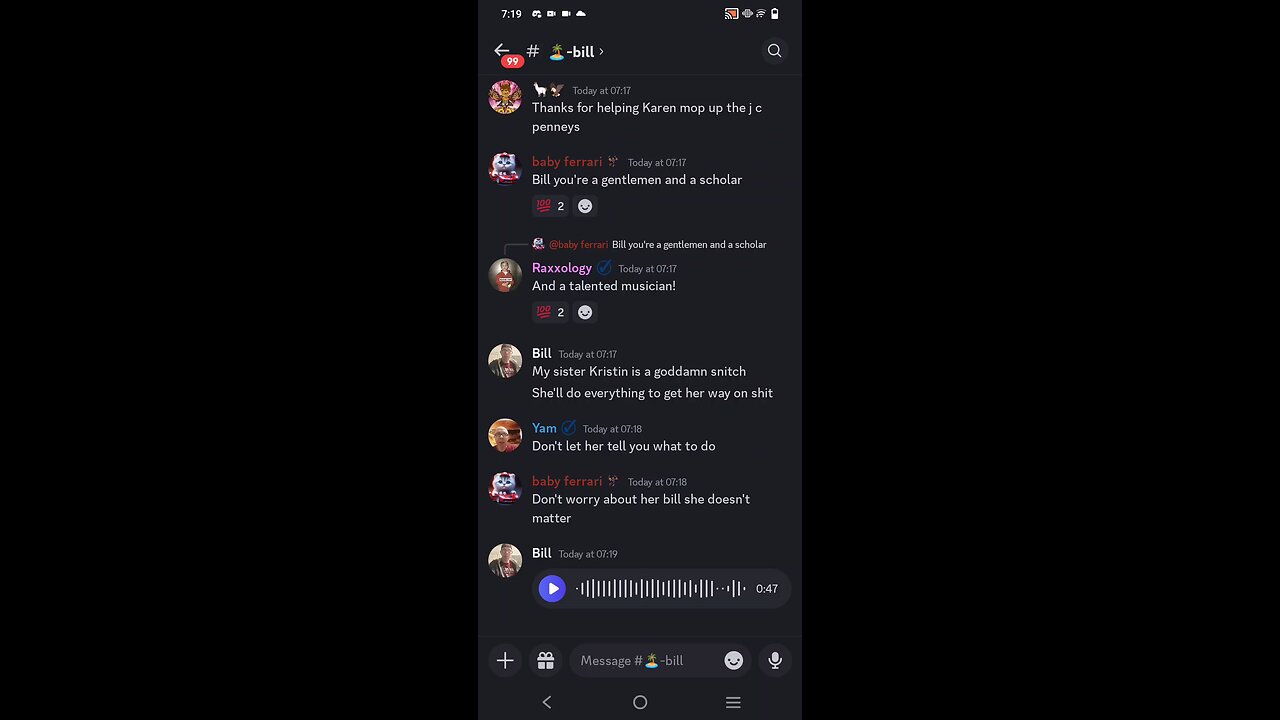1280x720 pixels.
Task: Toggle the 100 reaction on baby ferrari's message
Action: tap(550, 206)
